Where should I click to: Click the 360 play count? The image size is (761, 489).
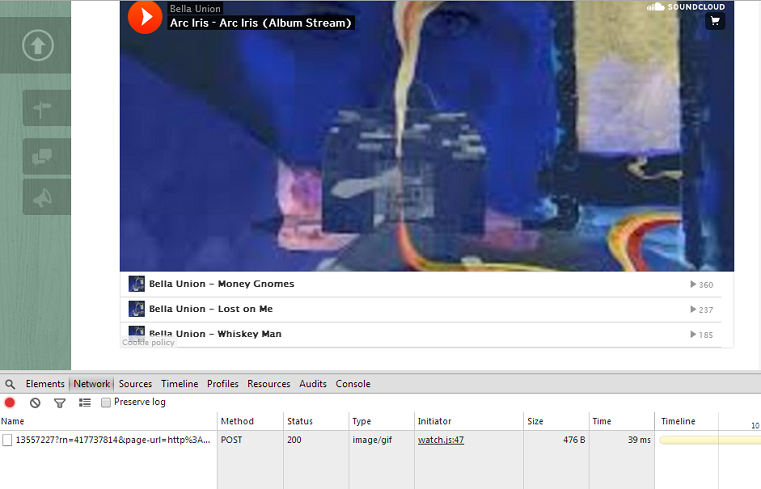(702, 285)
